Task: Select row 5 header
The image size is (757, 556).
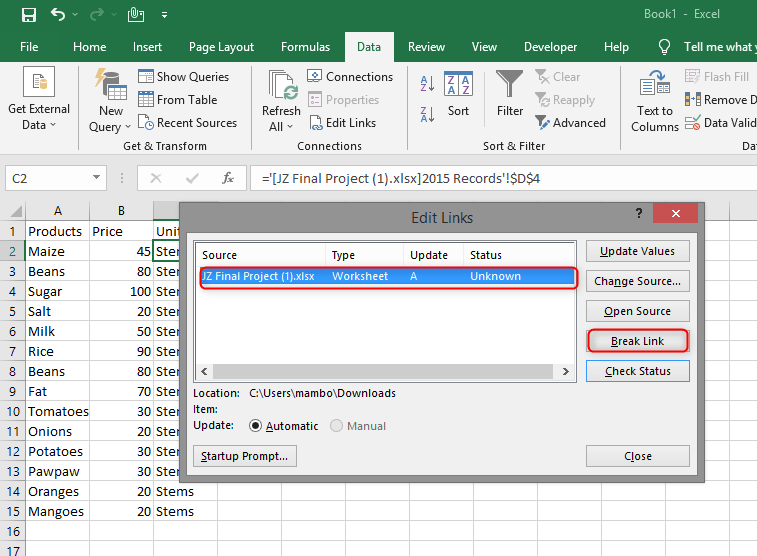Action: [x=13, y=312]
